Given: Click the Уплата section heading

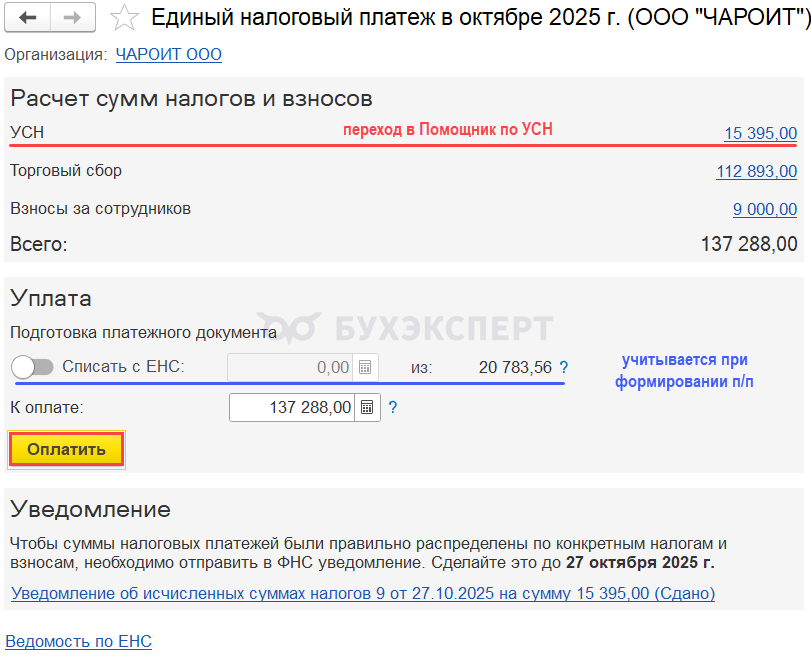Looking at the screenshot, I should [x=51, y=298].
